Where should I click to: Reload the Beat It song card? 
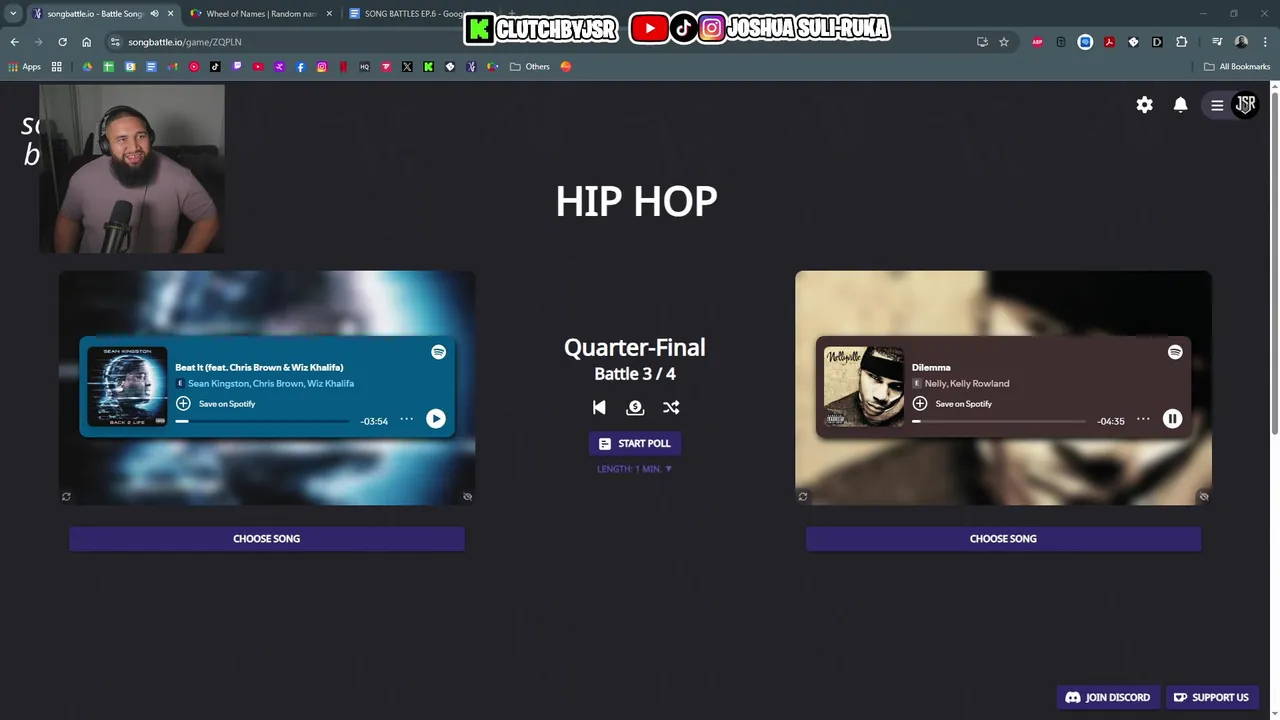66,496
